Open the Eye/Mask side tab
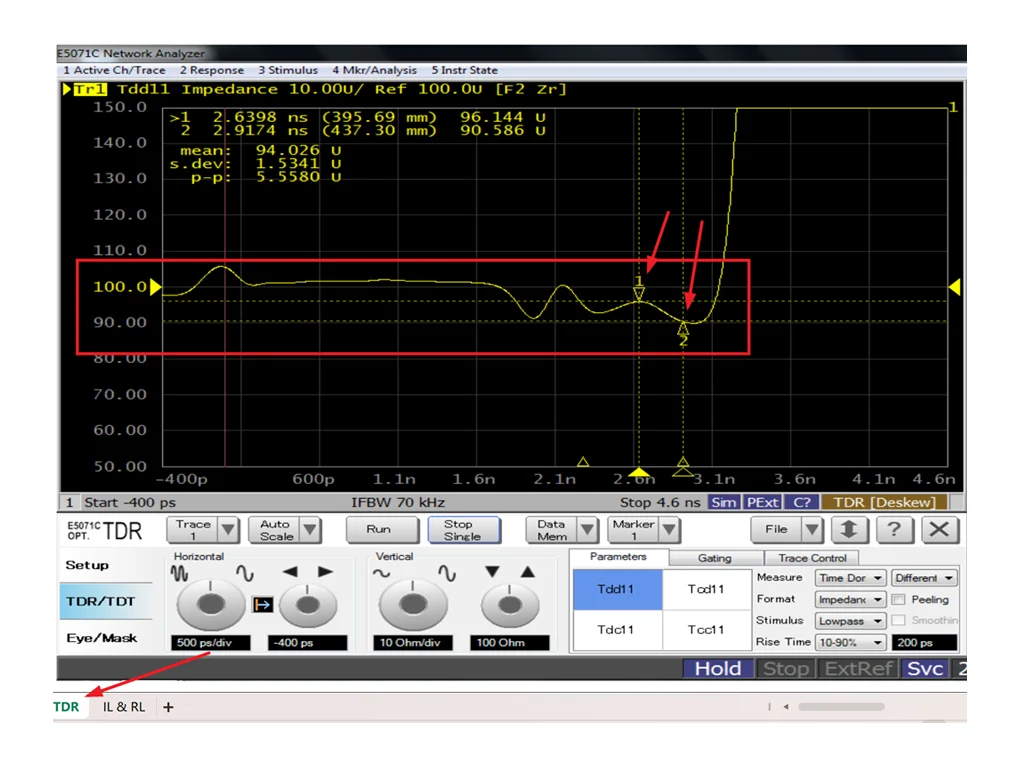1024x765 pixels. coord(105,638)
